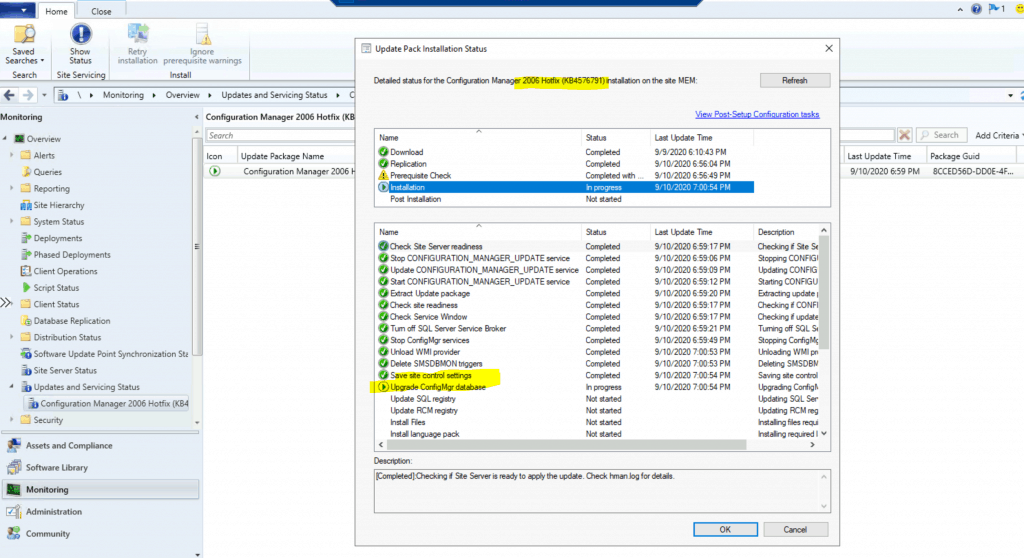
Task: Click vertical scrollbar of steps list
Action: 824,292
